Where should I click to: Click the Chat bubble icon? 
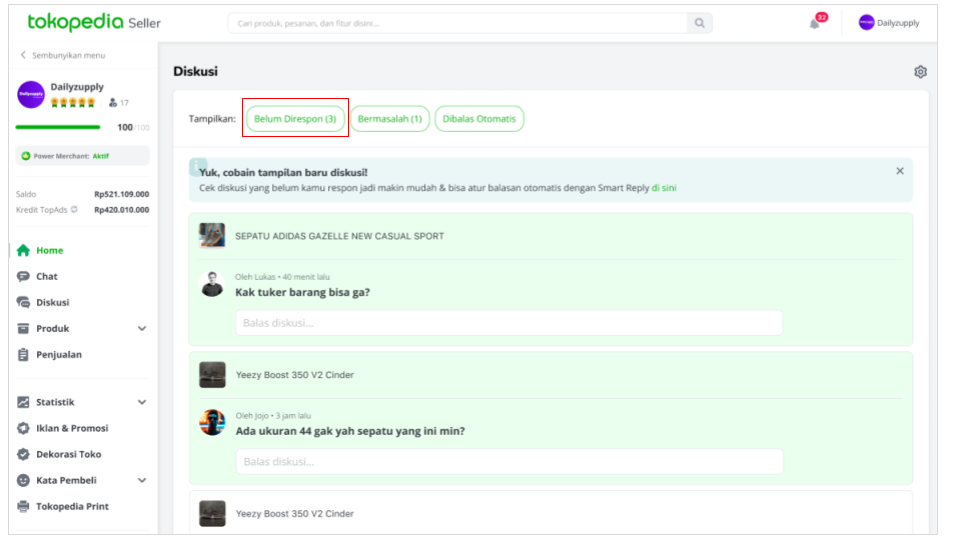(23, 277)
